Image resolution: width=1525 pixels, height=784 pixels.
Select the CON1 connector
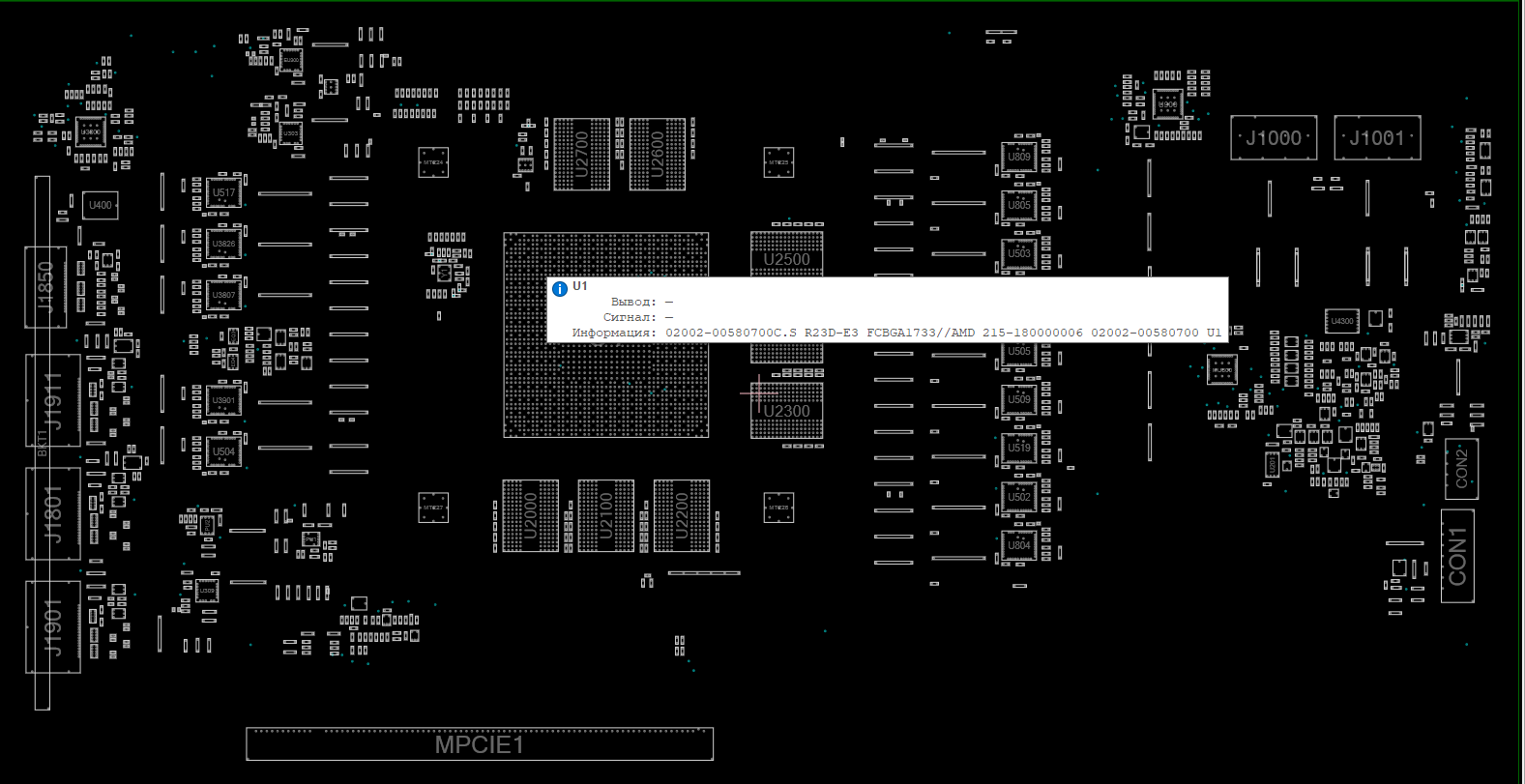click(x=1457, y=556)
